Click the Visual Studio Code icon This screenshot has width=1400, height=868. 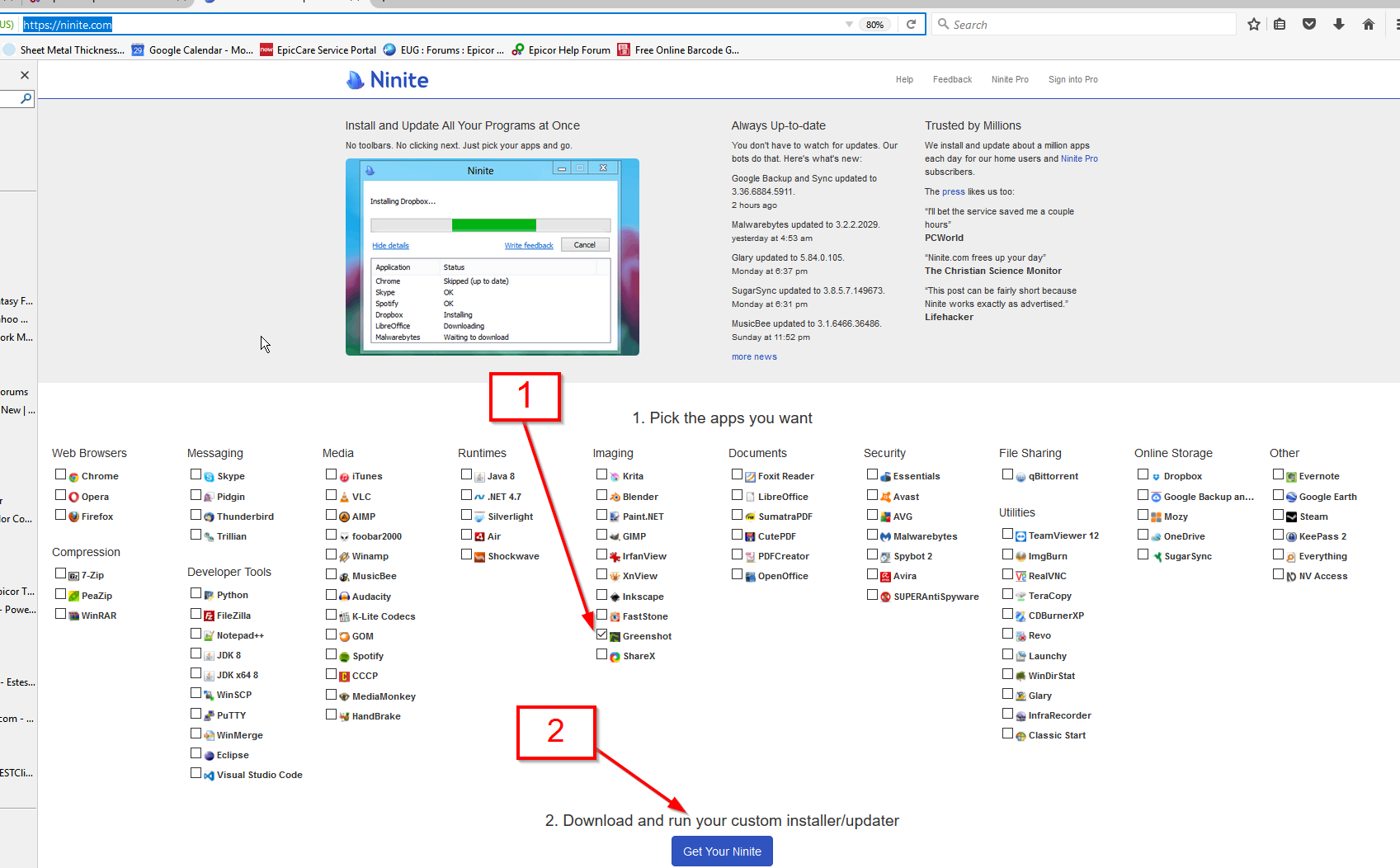[210, 776]
